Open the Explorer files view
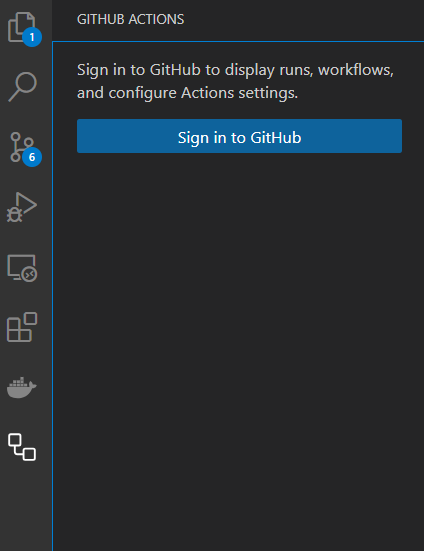424x551 pixels. (22, 27)
